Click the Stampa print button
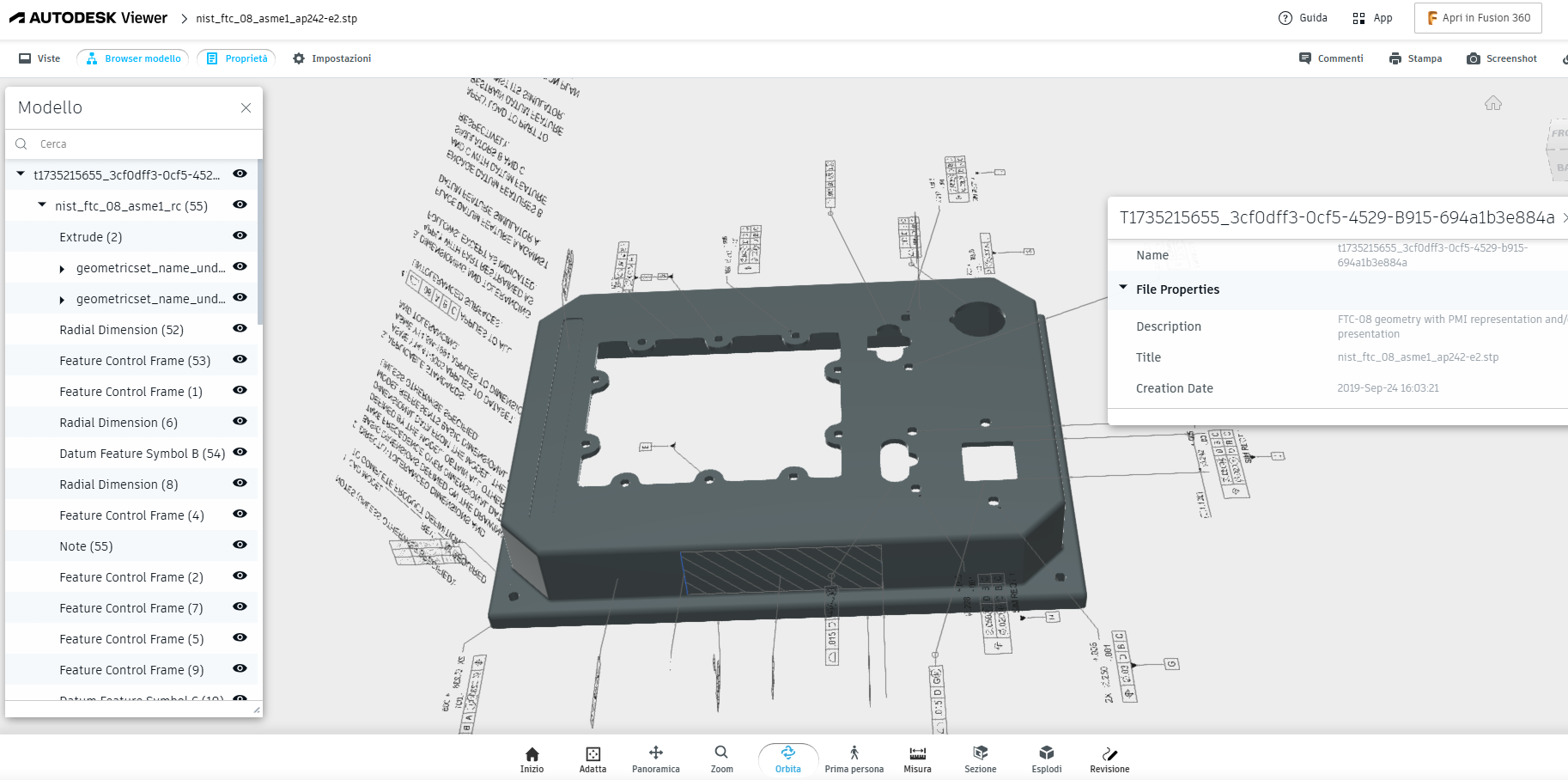This screenshot has height=780, width=1568. (x=1415, y=58)
